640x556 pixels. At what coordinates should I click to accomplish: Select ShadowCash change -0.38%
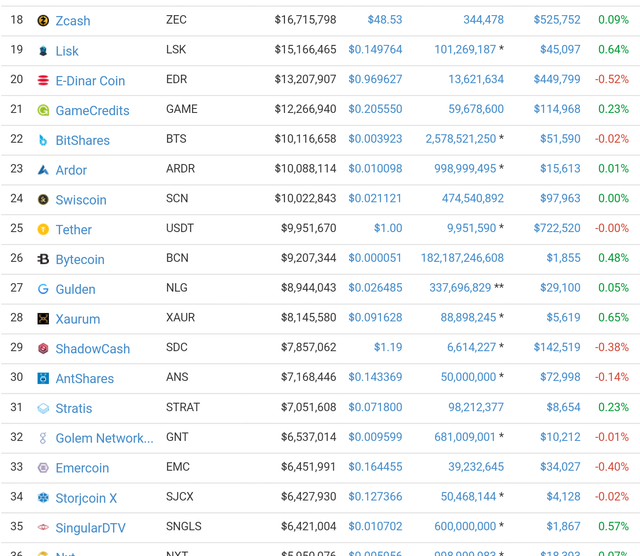click(611, 347)
